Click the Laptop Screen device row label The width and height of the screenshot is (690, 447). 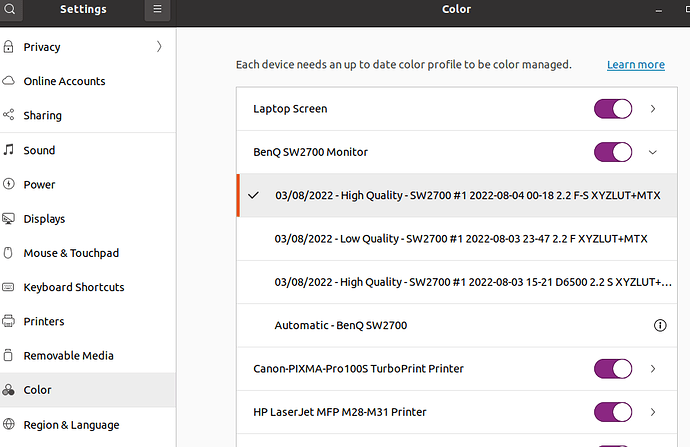pyautogui.click(x=290, y=109)
